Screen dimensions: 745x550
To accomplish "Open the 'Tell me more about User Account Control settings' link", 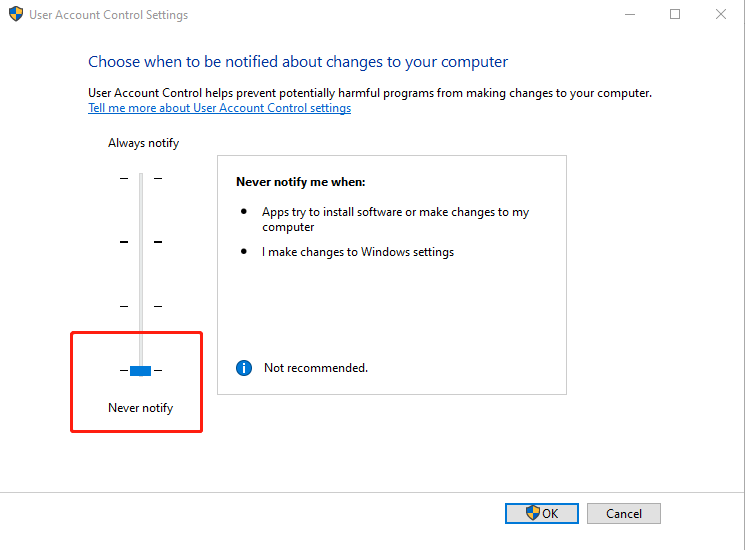I will pyautogui.click(x=219, y=108).
